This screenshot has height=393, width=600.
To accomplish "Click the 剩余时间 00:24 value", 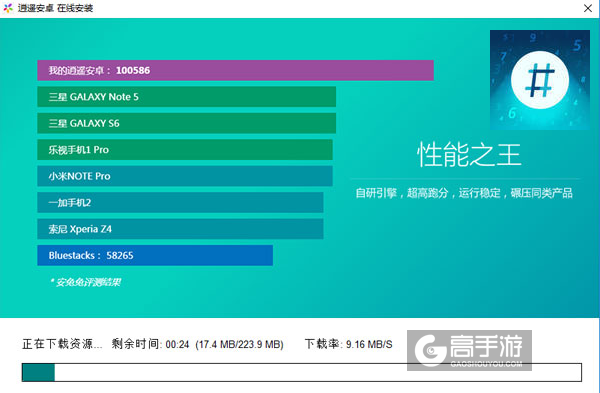I will click(150, 344).
